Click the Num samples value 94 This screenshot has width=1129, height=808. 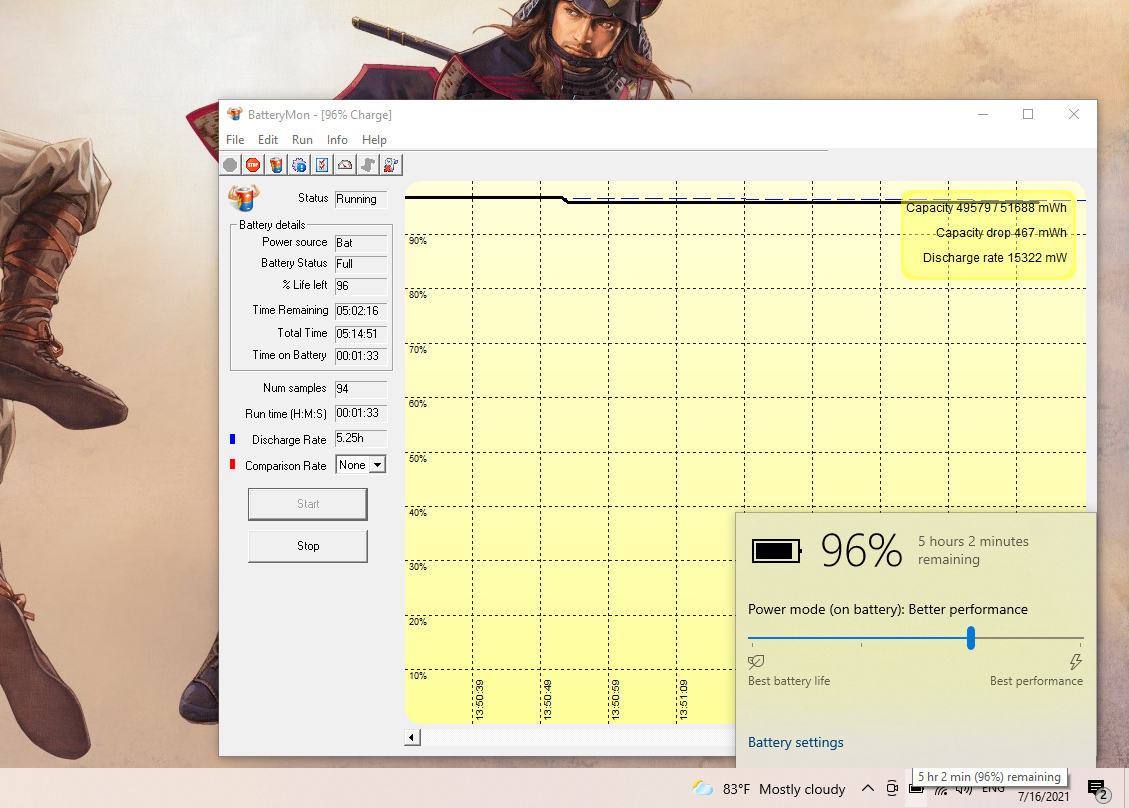[361, 389]
